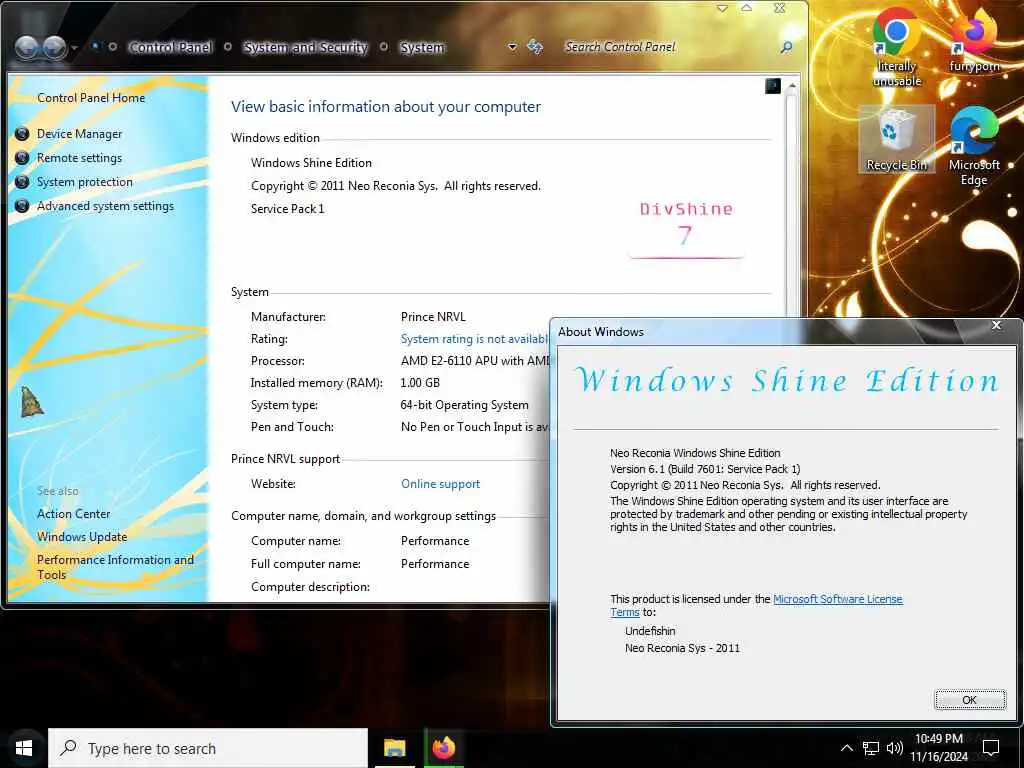1024x768 pixels.
Task: Click the maximize up-arrow button of Control Panel window
Action: coord(746,8)
